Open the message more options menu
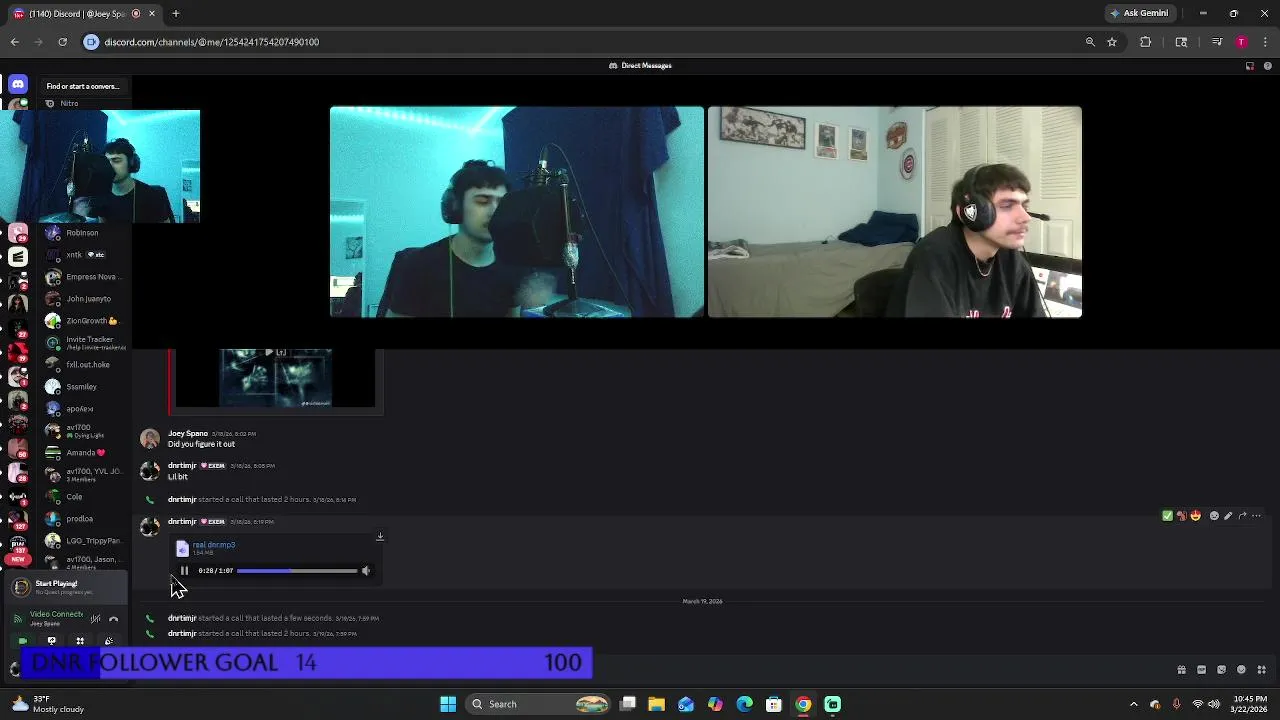Image resolution: width=1280 pixels, height=720 pixels. tap(1257, 516)
